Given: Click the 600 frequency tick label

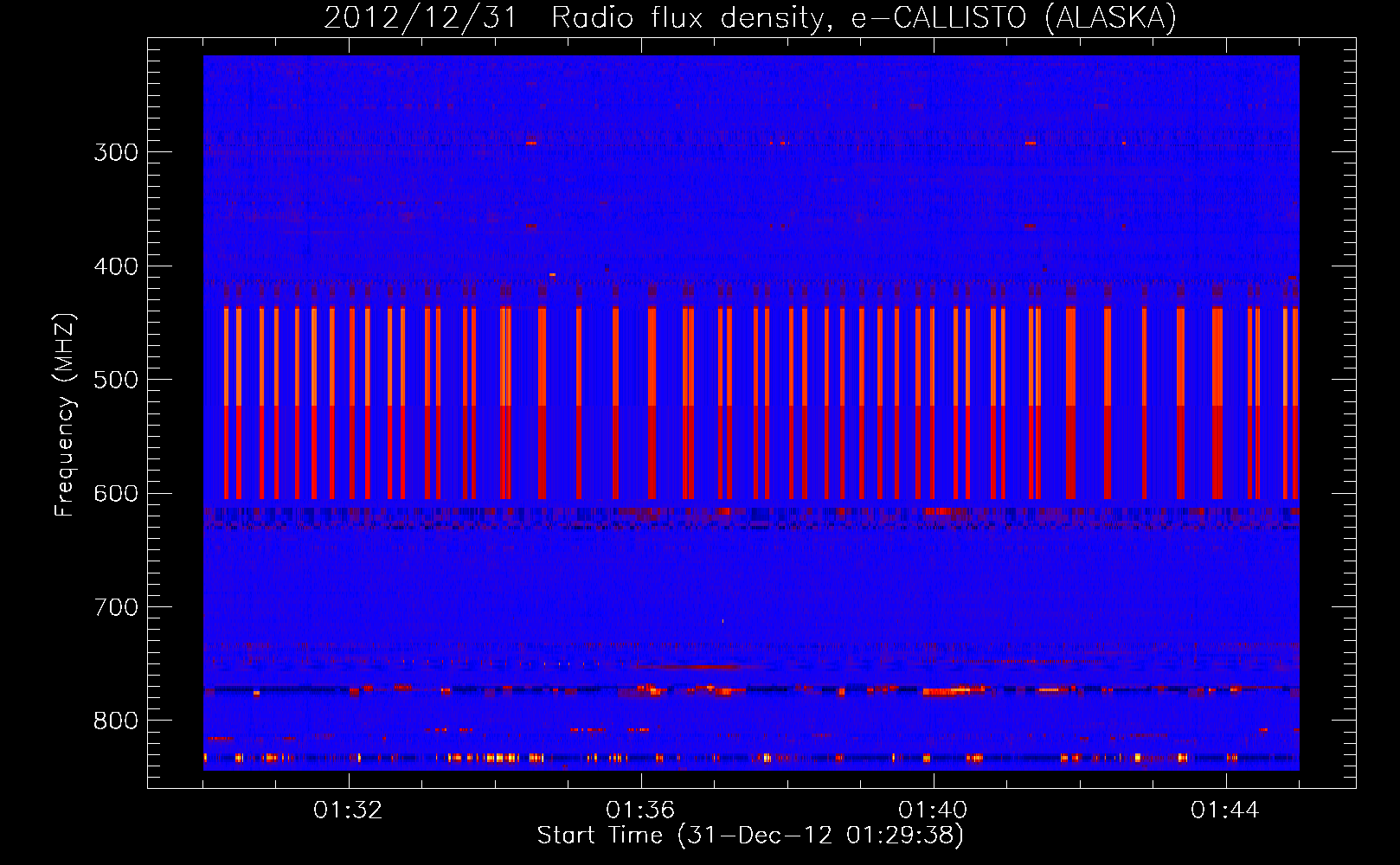Looking at the screenshot, I should click(116, 494).
